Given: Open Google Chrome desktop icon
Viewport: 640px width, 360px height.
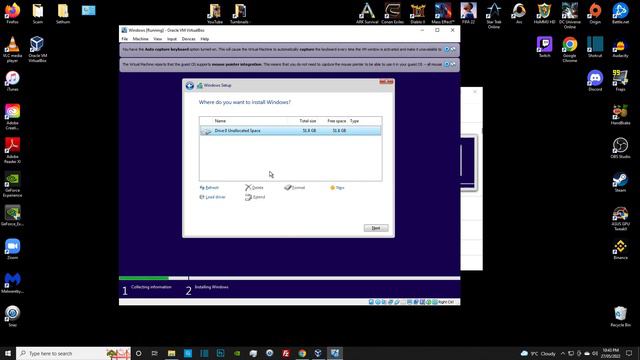Looking at the screenshot, I should [570, 49].
